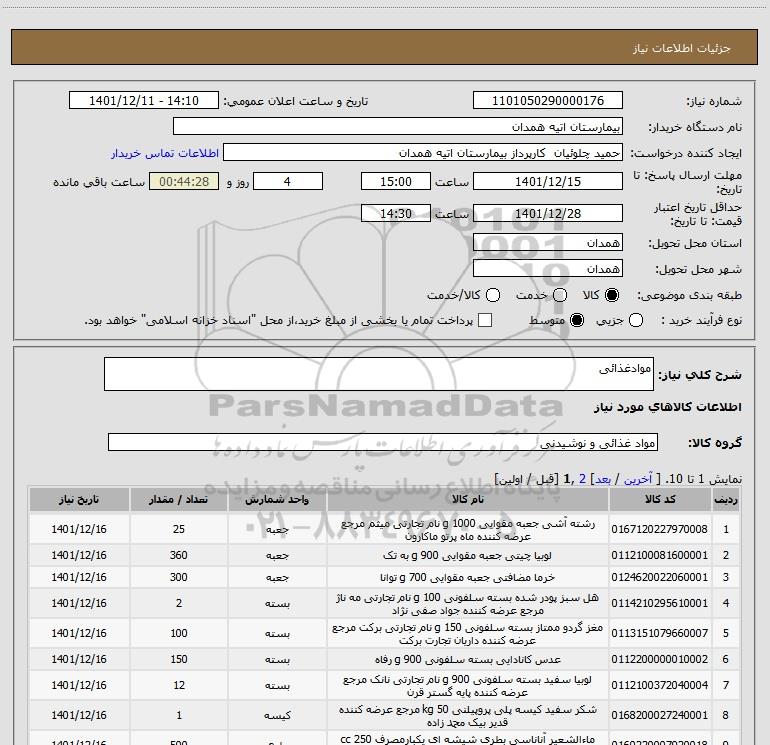The height and width of the screenshot is (745, 770).
Task: Tick the اسناد خزانه اسلامی payment checkbox
Action: [x=485, y=320]
